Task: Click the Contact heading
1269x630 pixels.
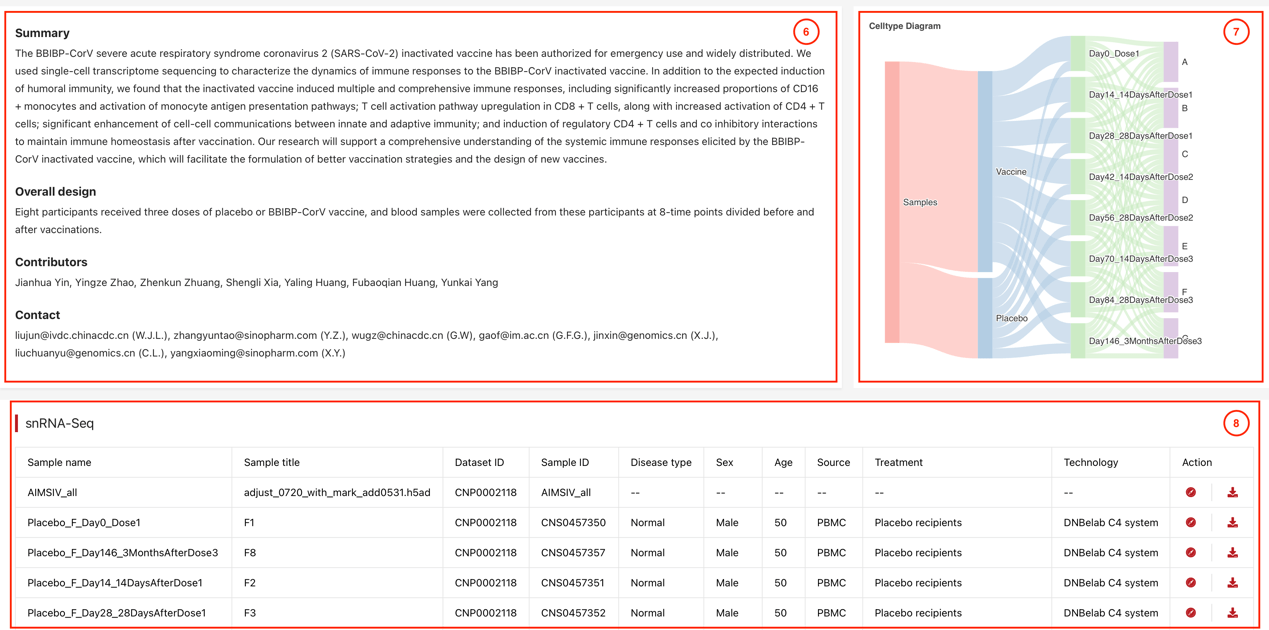Action: click(x=38, y=315)
